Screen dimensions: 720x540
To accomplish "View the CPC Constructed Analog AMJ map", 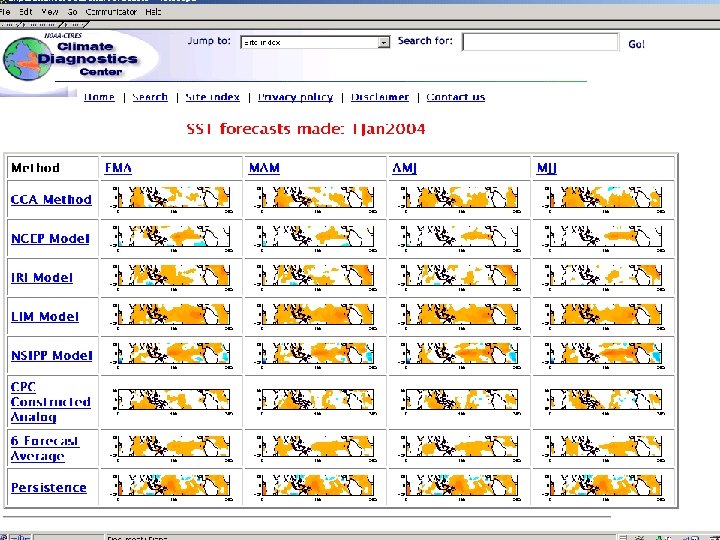I will (459, 401).
